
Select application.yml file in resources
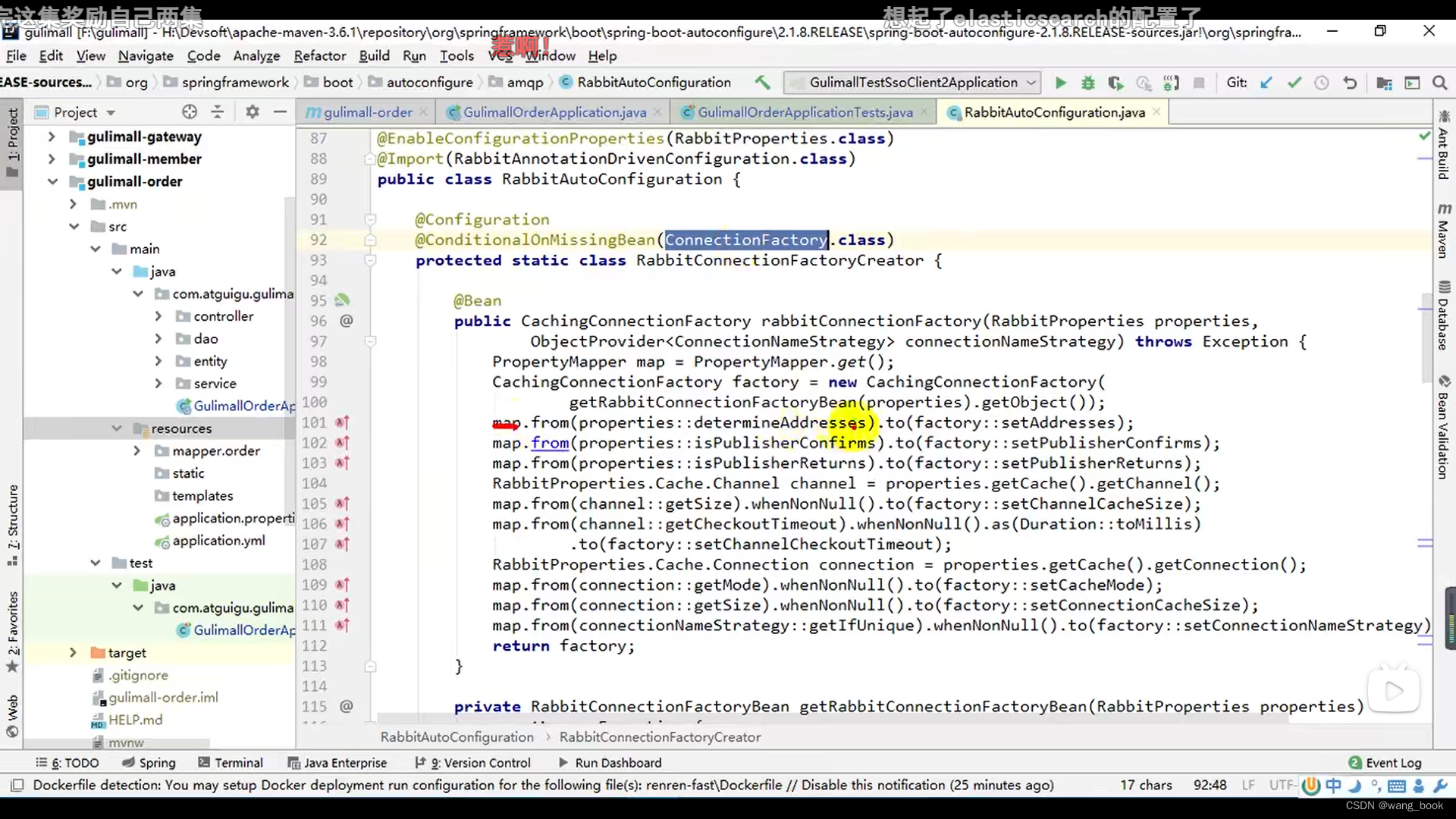(218, 540)
